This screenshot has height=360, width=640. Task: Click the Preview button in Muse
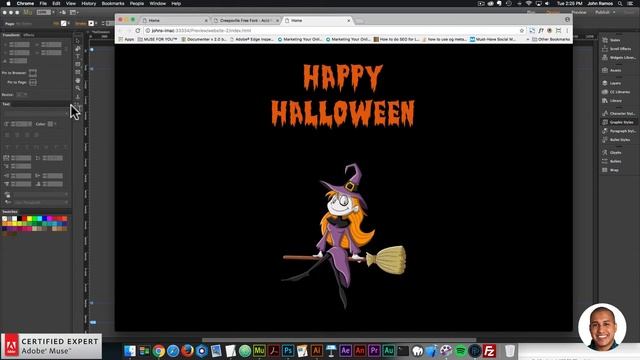coord(578,12)
